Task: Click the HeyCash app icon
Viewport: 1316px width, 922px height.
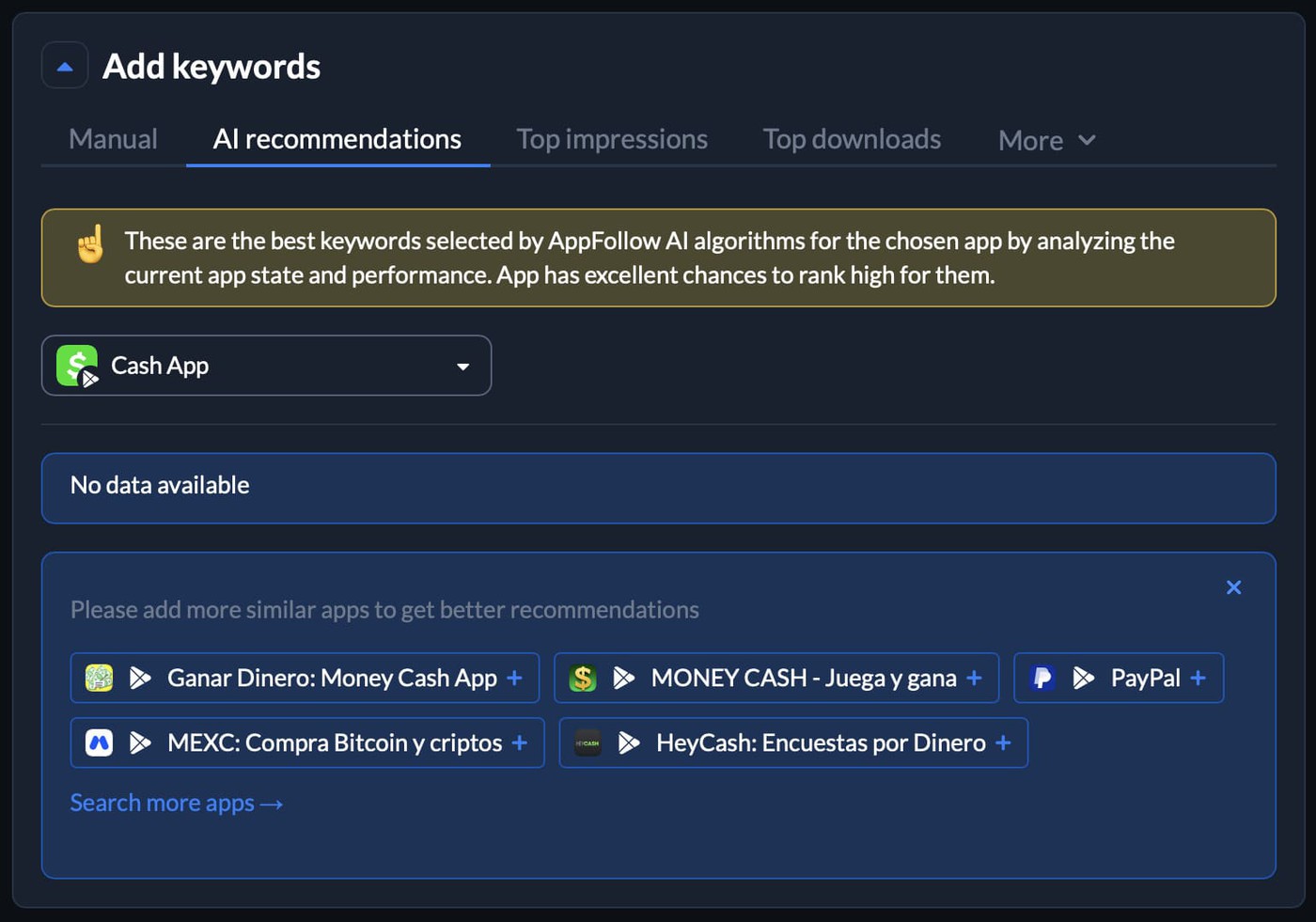Action: coord(587,742)
